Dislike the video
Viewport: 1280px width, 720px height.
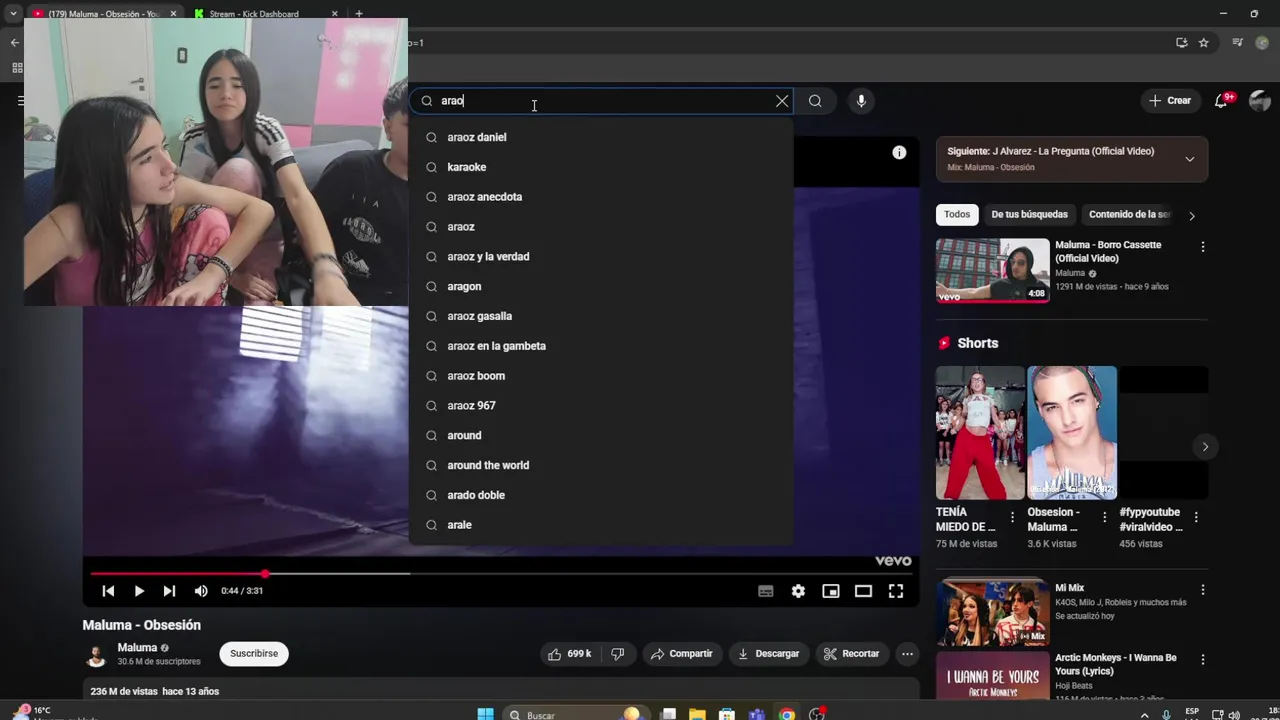point(618,654)
